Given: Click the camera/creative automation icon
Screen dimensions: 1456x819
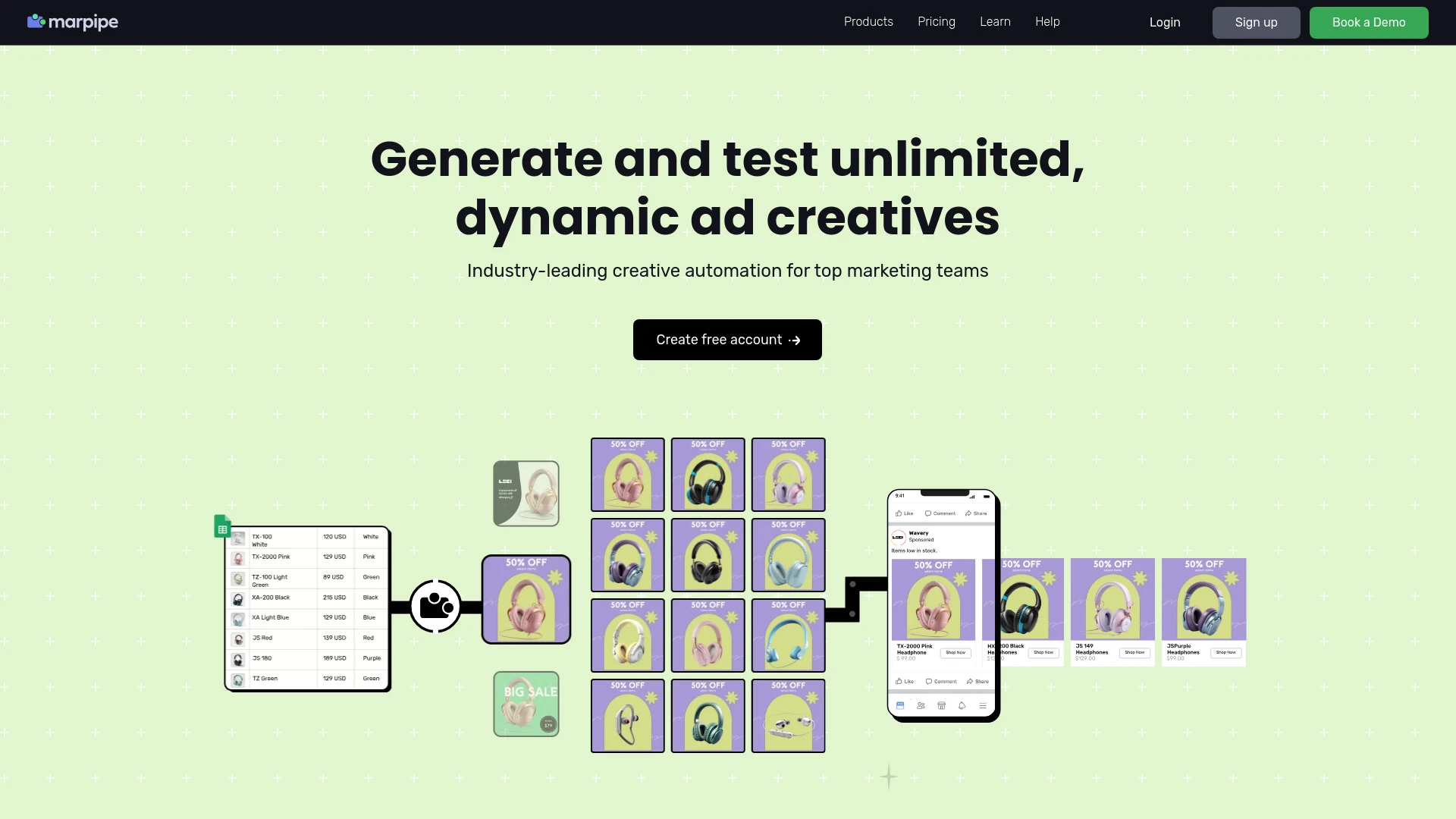Looking at the screenshot, I should coord(436,606).
